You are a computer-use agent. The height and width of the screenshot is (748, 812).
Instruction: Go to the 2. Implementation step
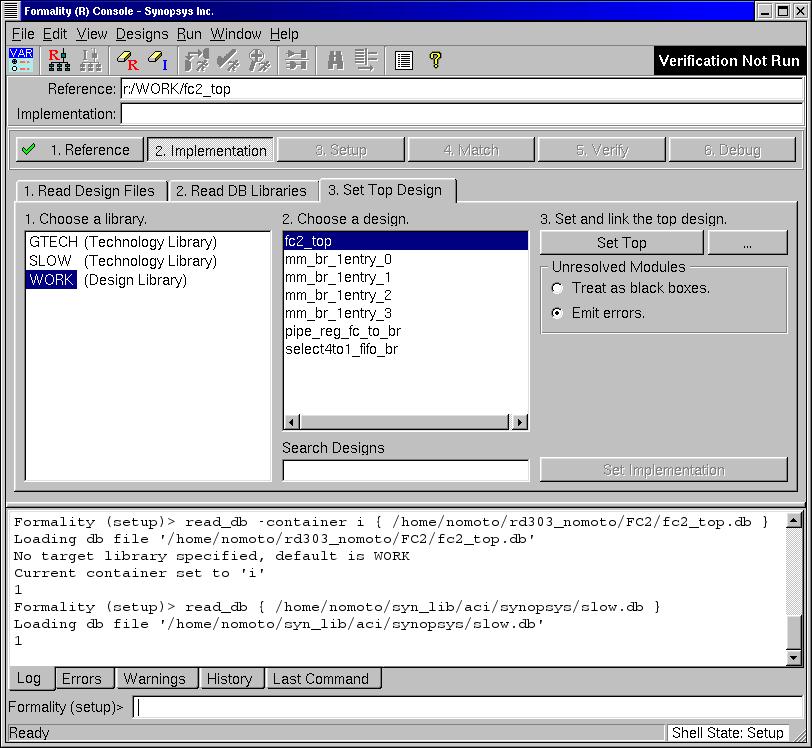211,150
